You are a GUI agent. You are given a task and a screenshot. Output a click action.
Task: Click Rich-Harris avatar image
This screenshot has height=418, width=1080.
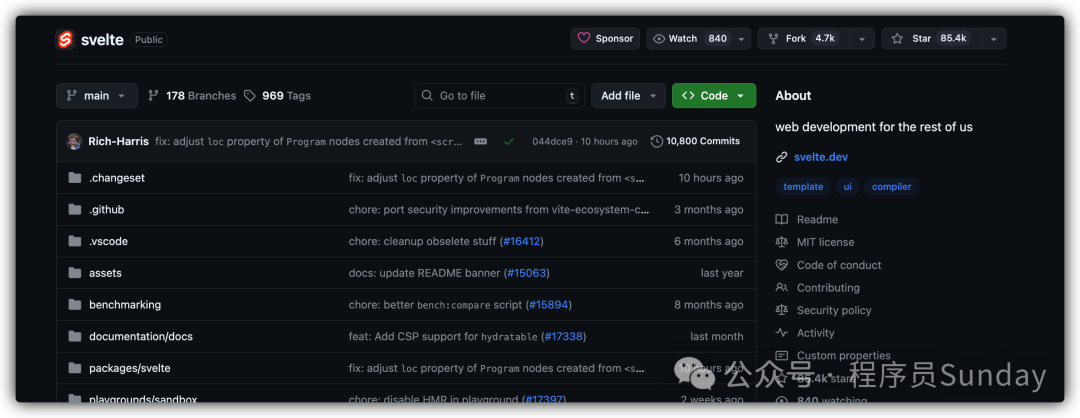coord(75,142)
